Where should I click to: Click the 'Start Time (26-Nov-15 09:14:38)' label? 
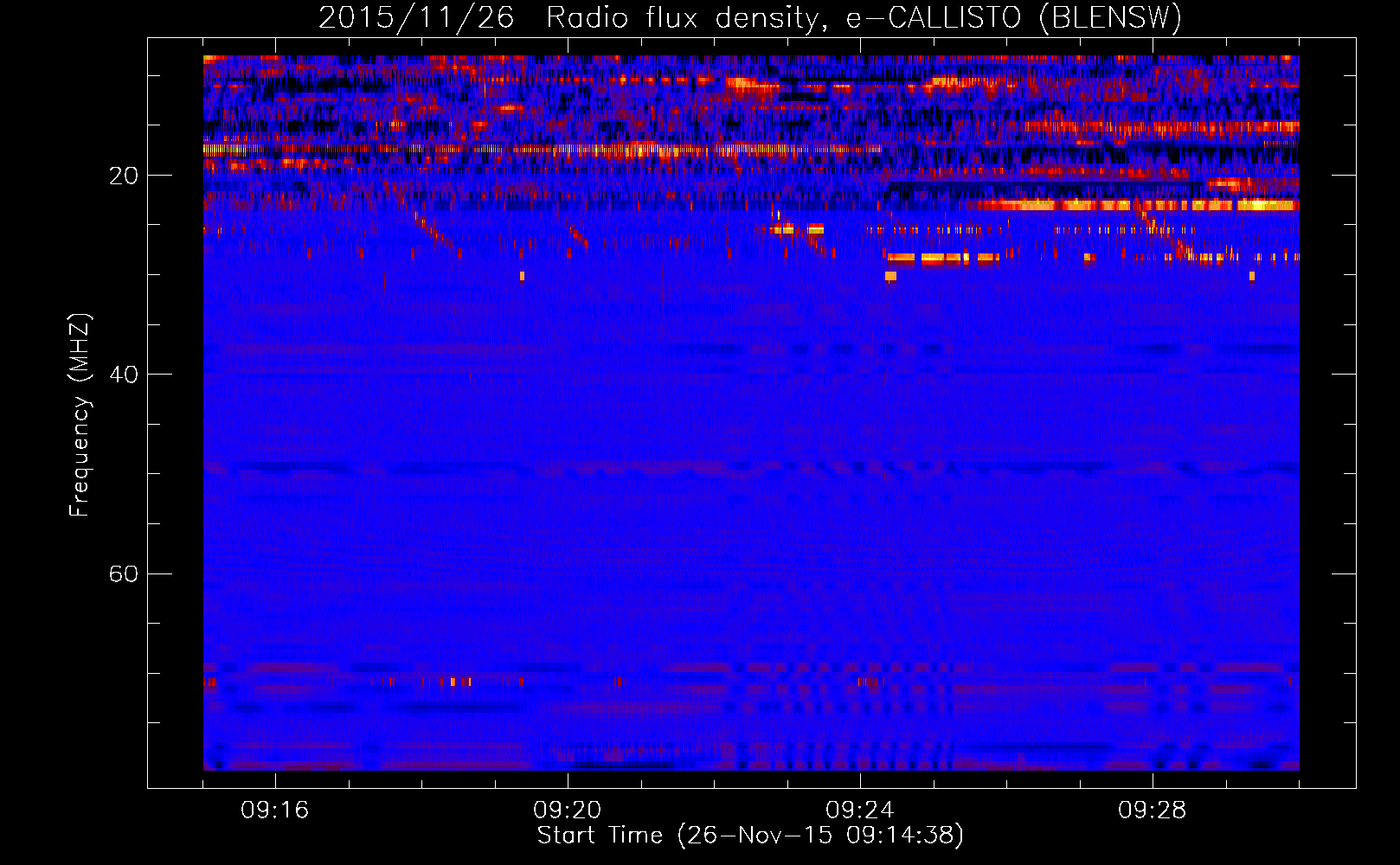(750, 836)
